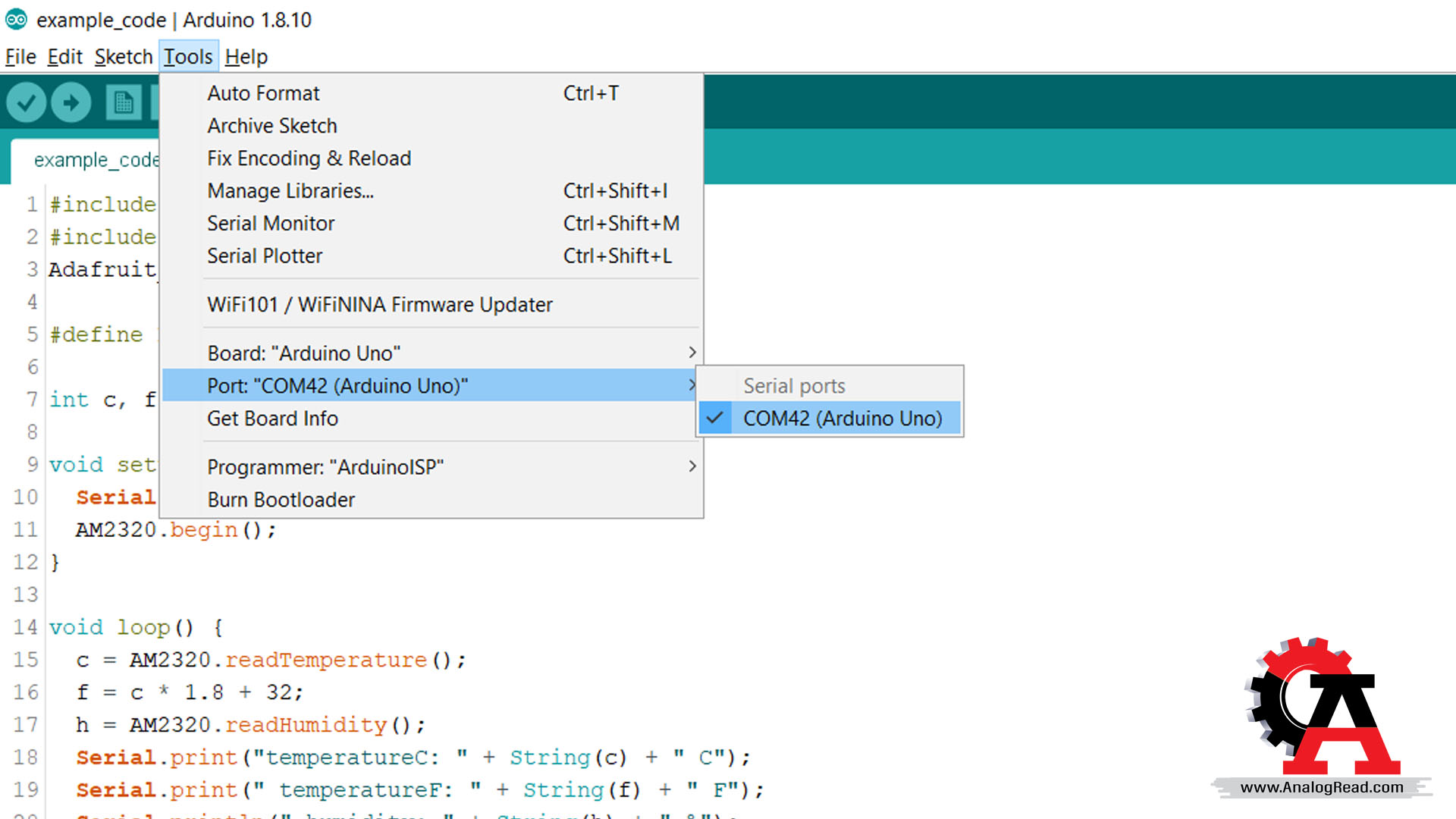Screen dimensions: 1456x819
Task: Open the Help menu
Action: click(x=246, y=57)
